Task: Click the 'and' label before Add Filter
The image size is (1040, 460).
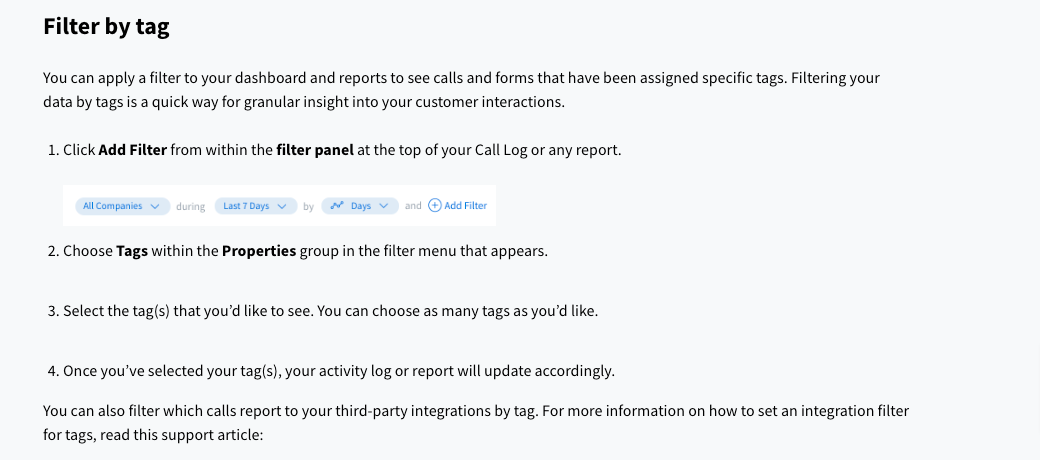Action: (x=413, y=205)
